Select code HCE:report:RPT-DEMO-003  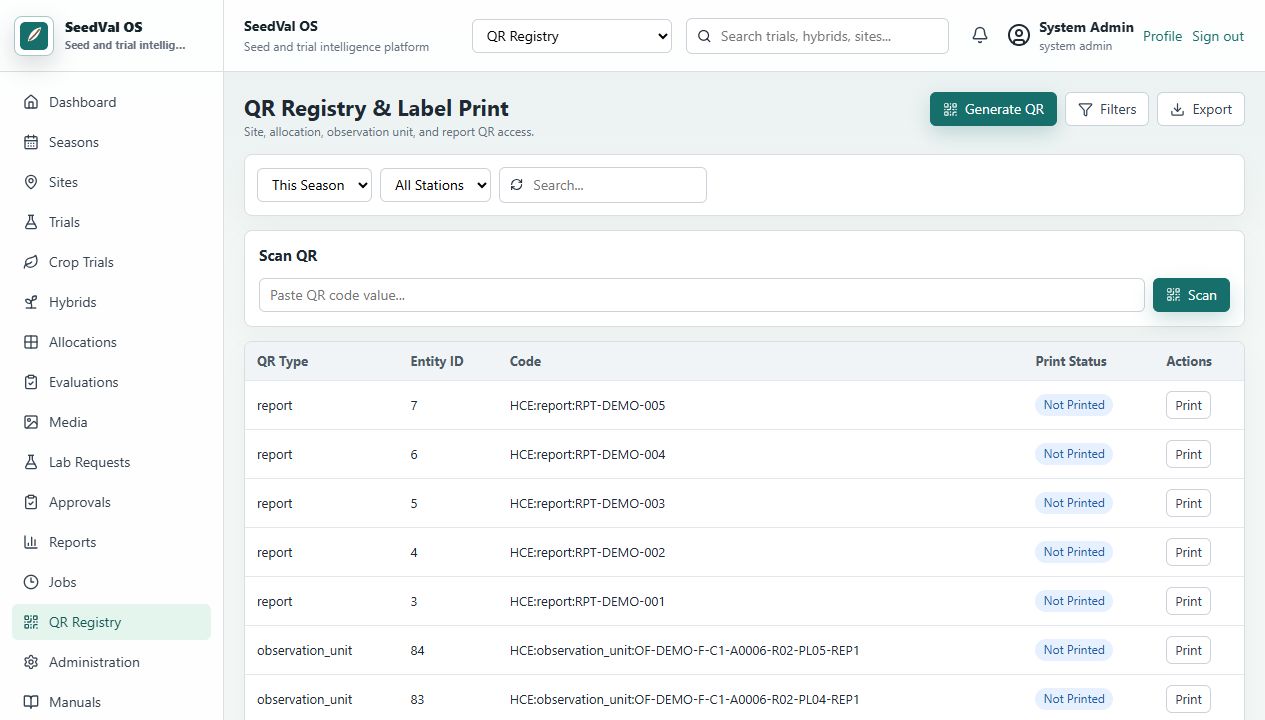tap(587, 503)
